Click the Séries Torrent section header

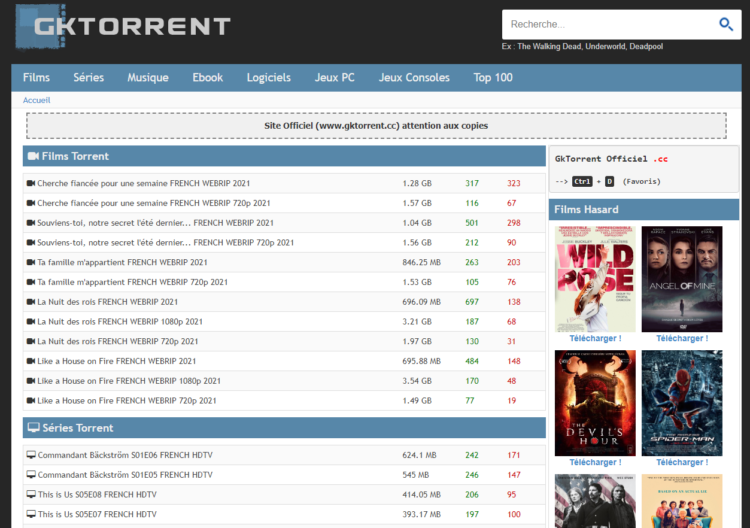(x=284, y=428)
